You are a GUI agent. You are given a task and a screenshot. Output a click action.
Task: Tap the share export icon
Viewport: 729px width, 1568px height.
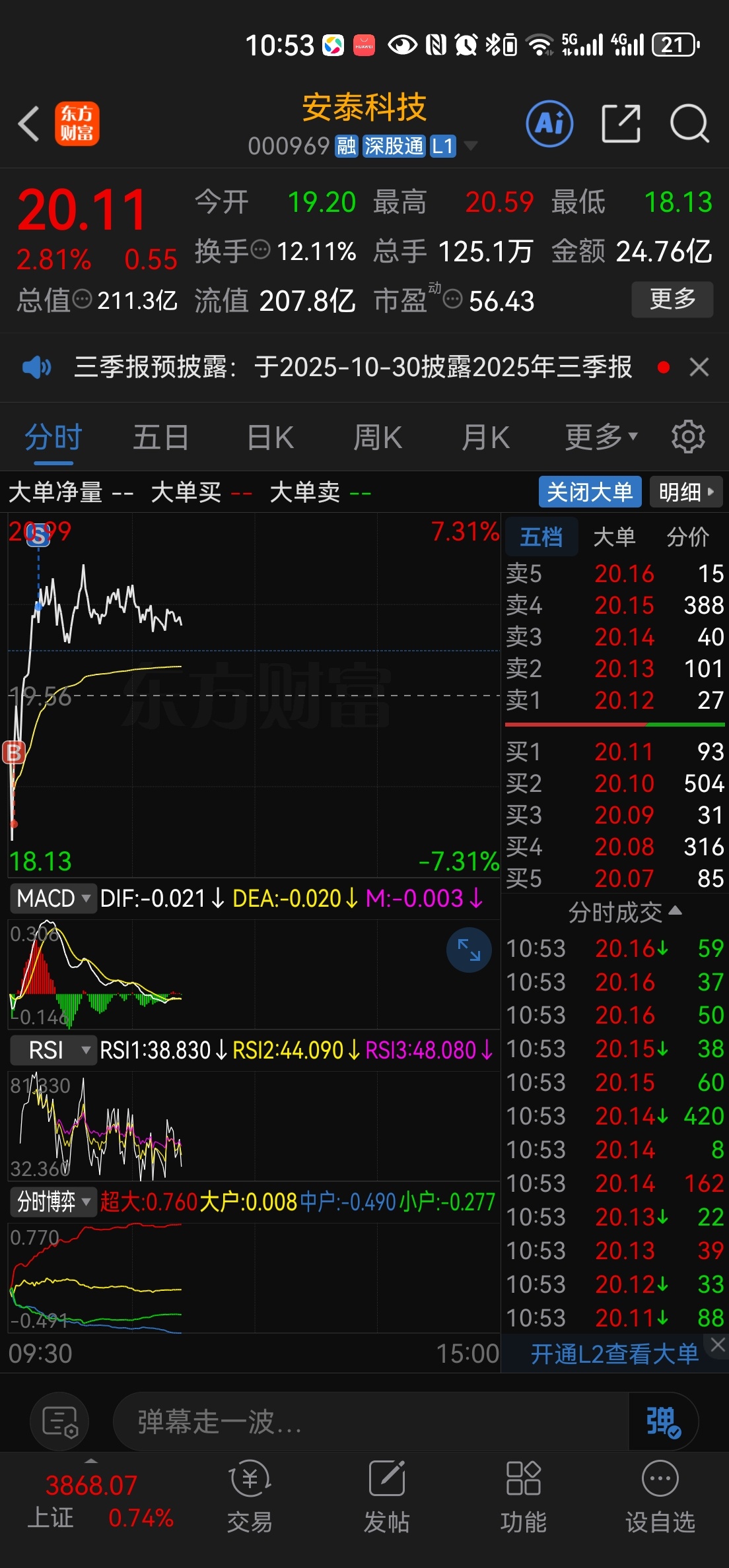[x=621, y=123]
